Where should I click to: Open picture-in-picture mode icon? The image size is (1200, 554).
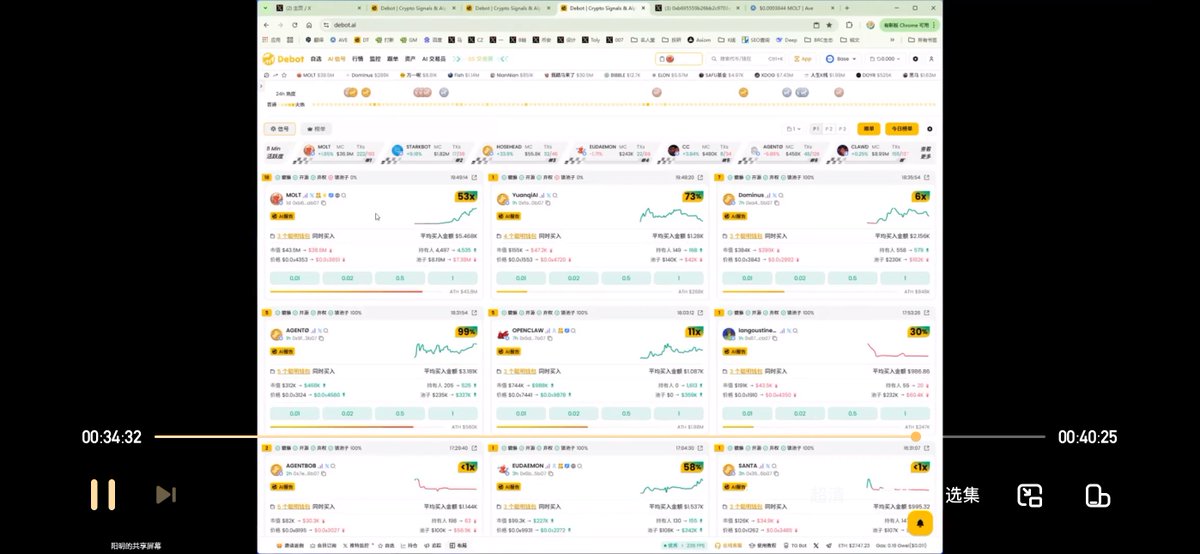(1030, 495)
